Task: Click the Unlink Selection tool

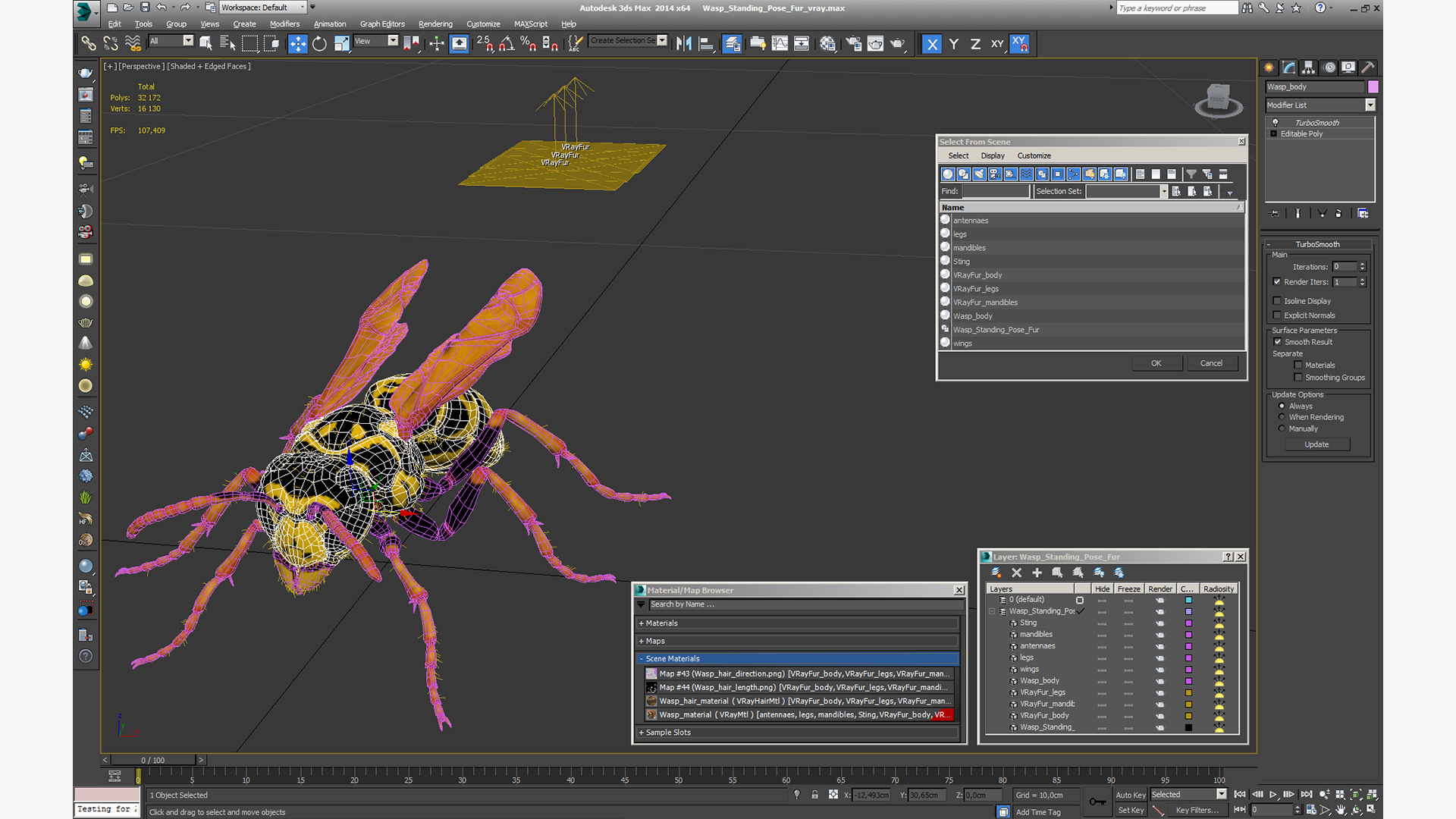Action: pos(111,43)
